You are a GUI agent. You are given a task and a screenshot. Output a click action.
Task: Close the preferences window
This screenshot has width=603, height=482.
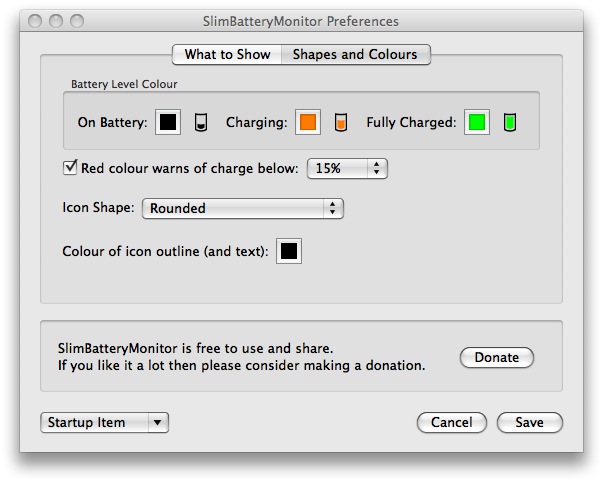[35, 21]
